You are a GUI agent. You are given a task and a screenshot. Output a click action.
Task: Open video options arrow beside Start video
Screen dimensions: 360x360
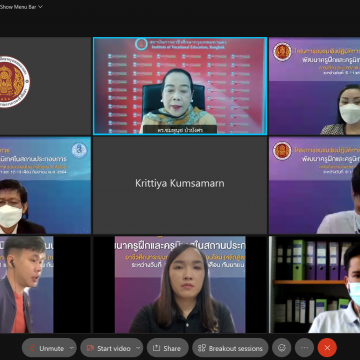tap(138, 348)
